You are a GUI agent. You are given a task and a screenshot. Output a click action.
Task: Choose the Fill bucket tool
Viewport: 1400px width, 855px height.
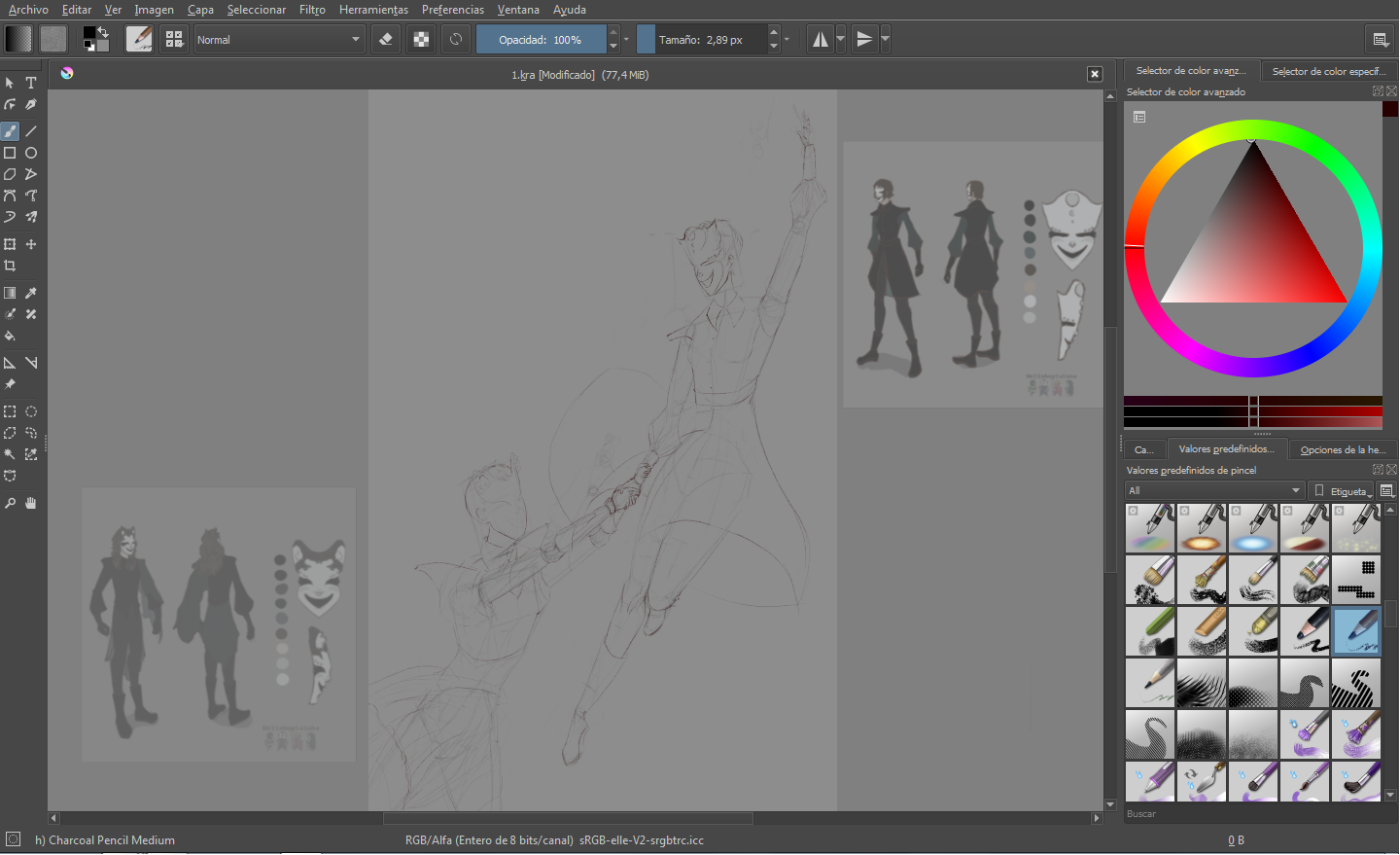click(10, 336)
